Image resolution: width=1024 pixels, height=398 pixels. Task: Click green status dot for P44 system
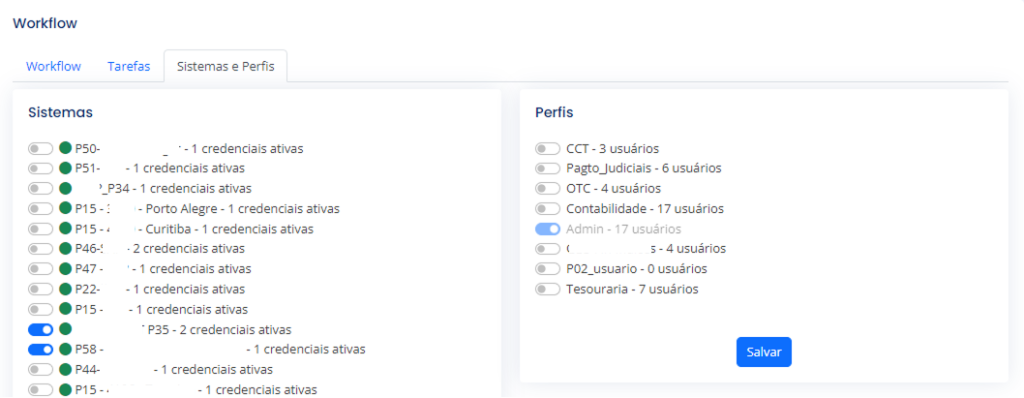[65, 370]
